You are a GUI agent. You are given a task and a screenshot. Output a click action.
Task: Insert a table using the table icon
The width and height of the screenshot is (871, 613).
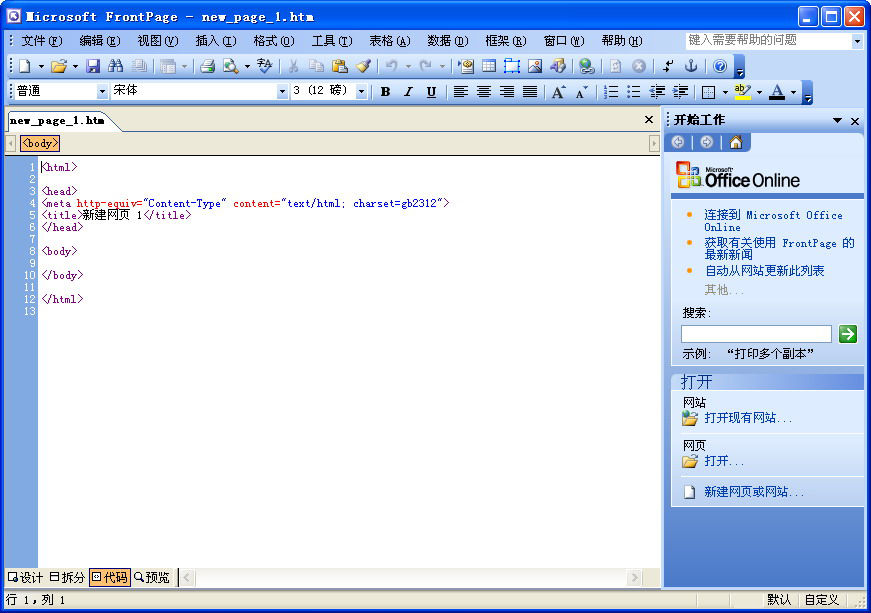(x=489, y=67)
